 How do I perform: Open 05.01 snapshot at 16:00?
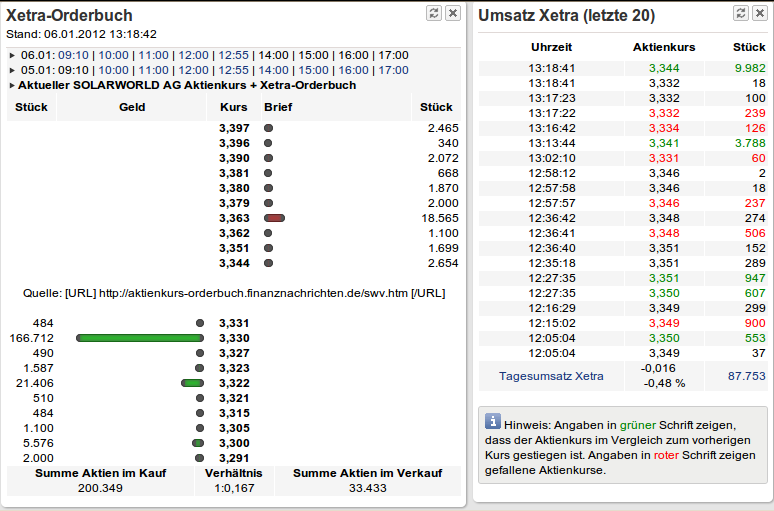(x=353, y=70)
